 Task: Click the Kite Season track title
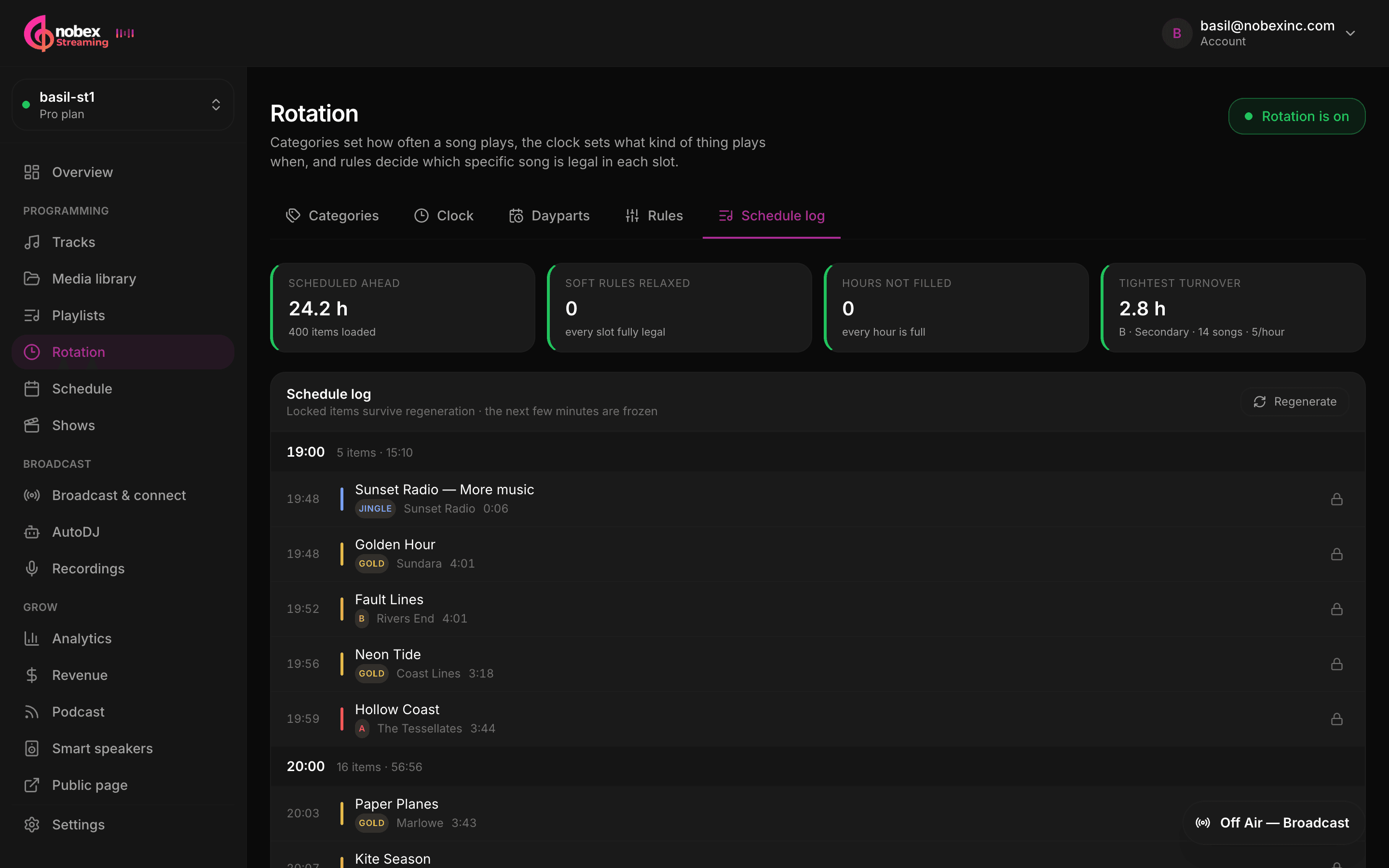(393, 859)
